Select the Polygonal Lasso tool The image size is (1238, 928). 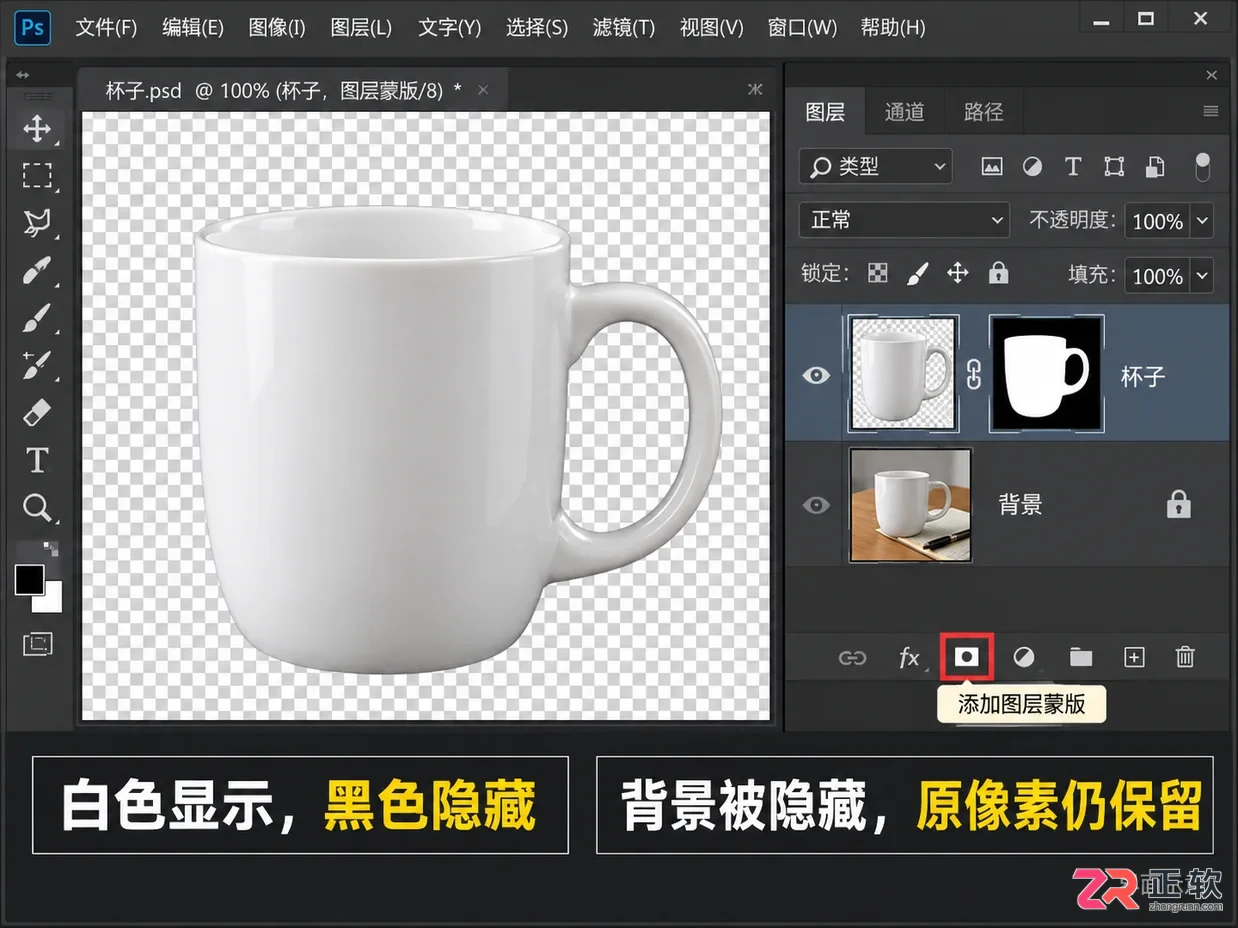tap(37, 222)
